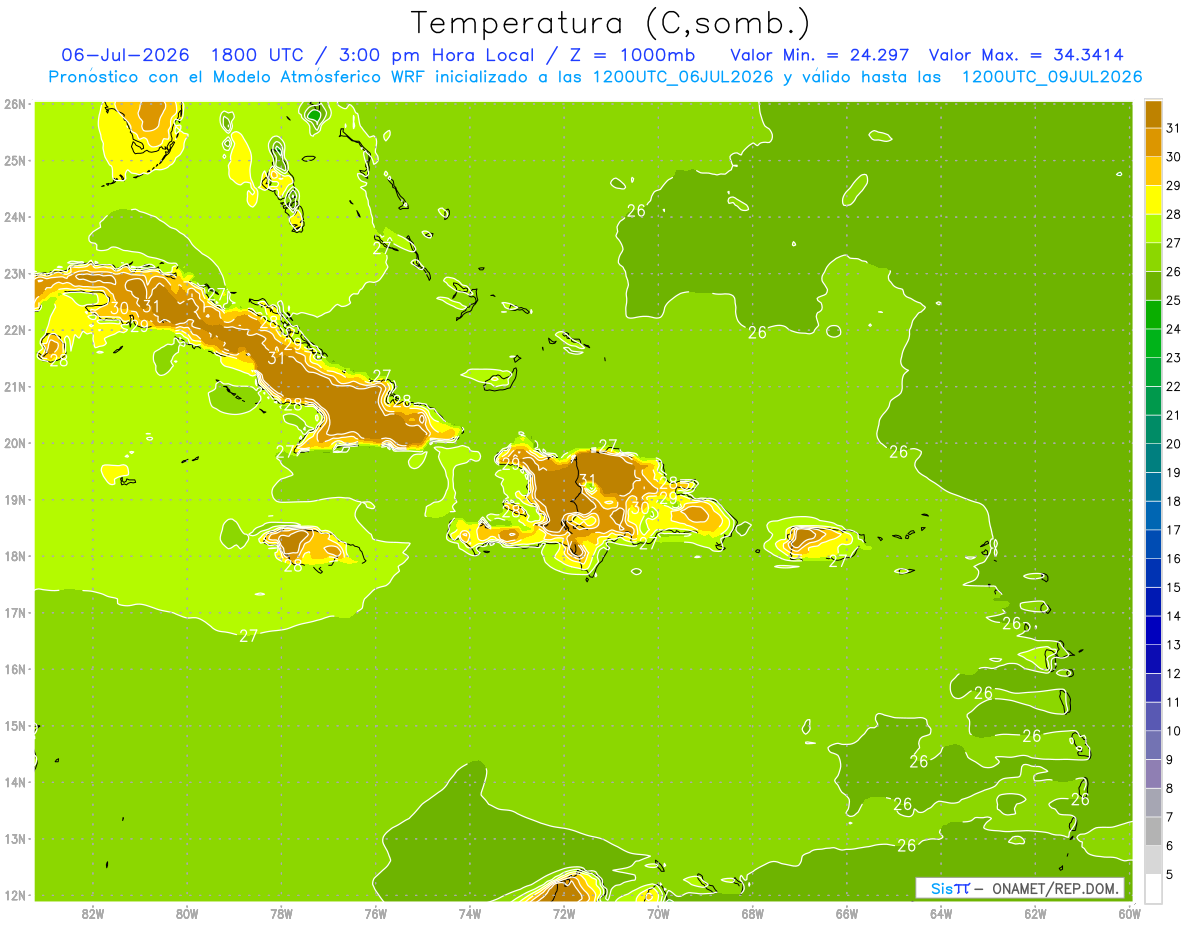The width and height of the screenshot is (1200, 927).
Task: Click the 'Z = 1000mb' level text
Action: pyautogui.click(x=634, y=54)
